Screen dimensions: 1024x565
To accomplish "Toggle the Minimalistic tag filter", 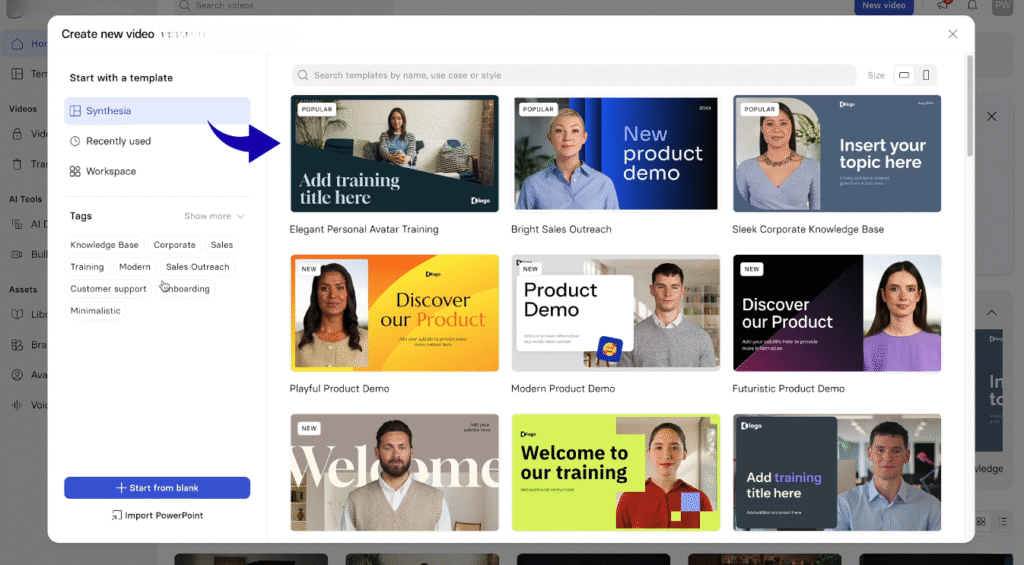I will [95, 311].
